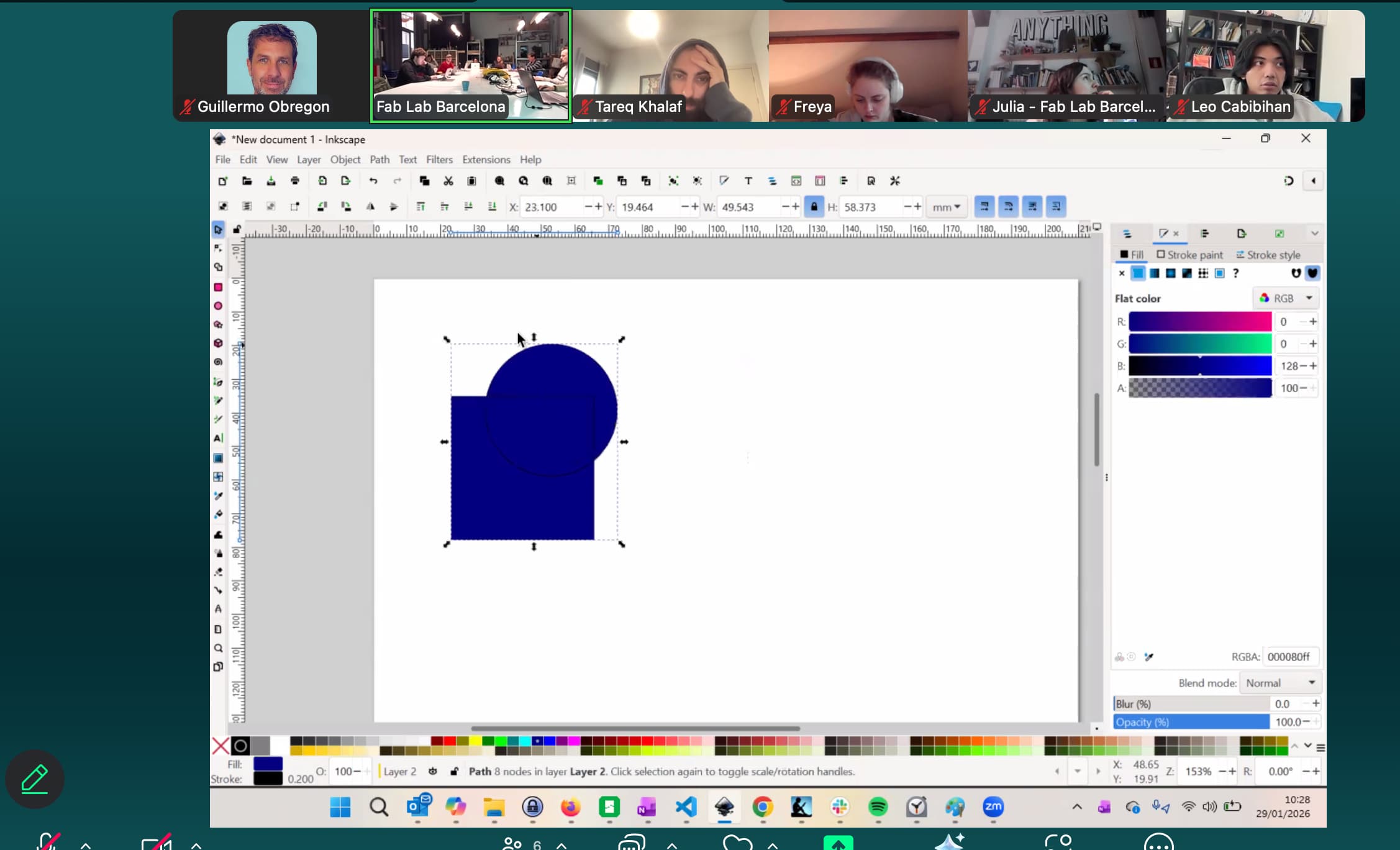The width and height of the screenshot is (1400, 850).
Task: Toggle Layer 2 visibility eye icon
Action: [433, 771]
